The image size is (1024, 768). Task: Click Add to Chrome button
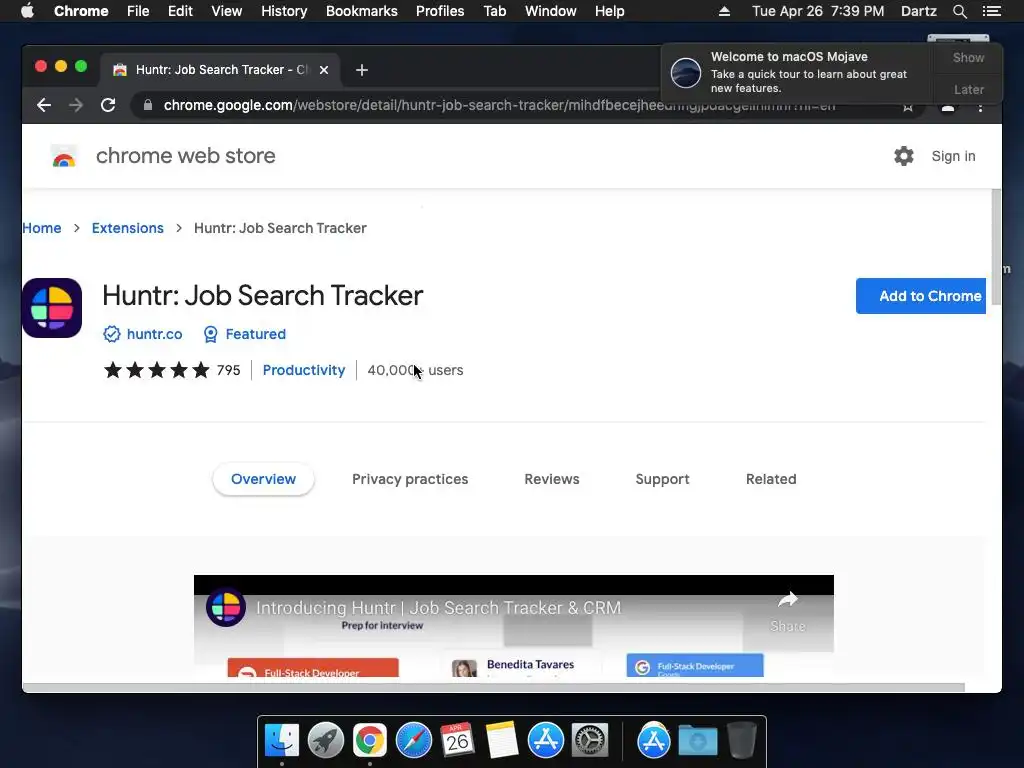click(x=921, y=296)
